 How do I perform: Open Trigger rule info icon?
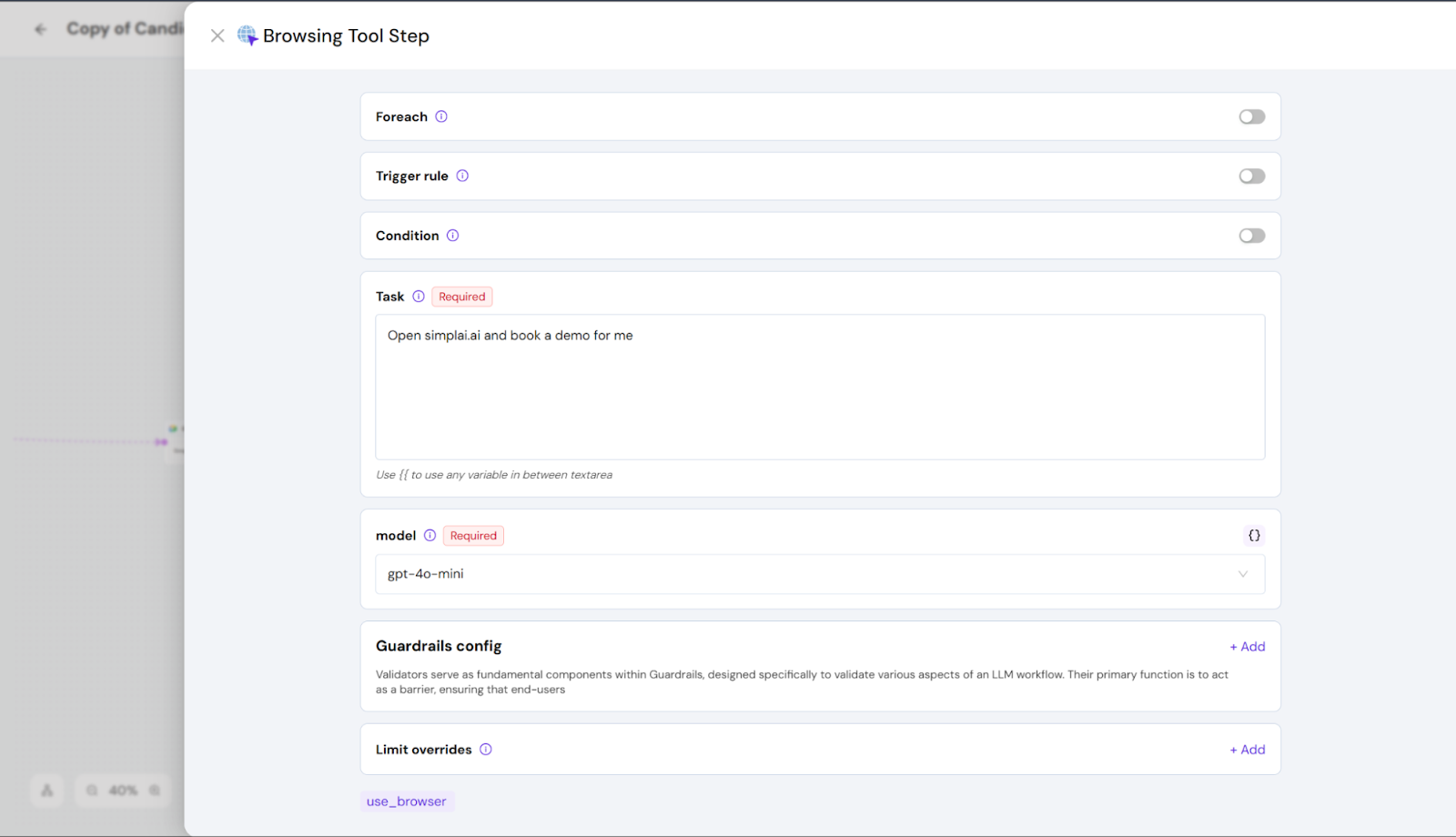(x=462, y=176)
